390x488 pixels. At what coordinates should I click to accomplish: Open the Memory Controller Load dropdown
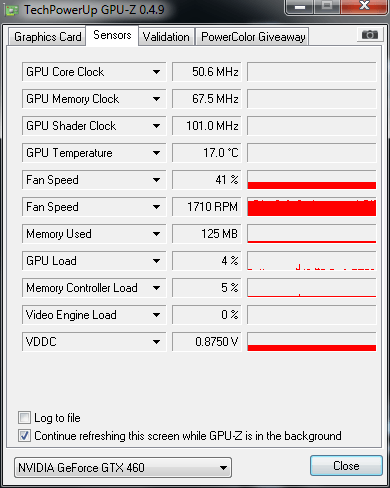click(156, 288)
